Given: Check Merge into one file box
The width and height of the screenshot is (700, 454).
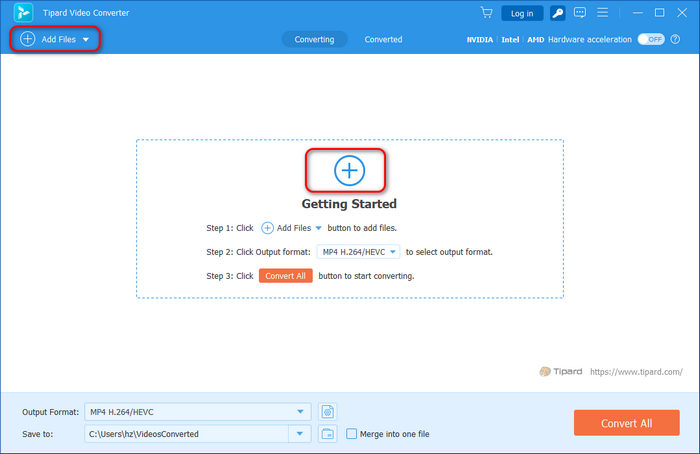Looking at the screenshot, I should 351,434.
